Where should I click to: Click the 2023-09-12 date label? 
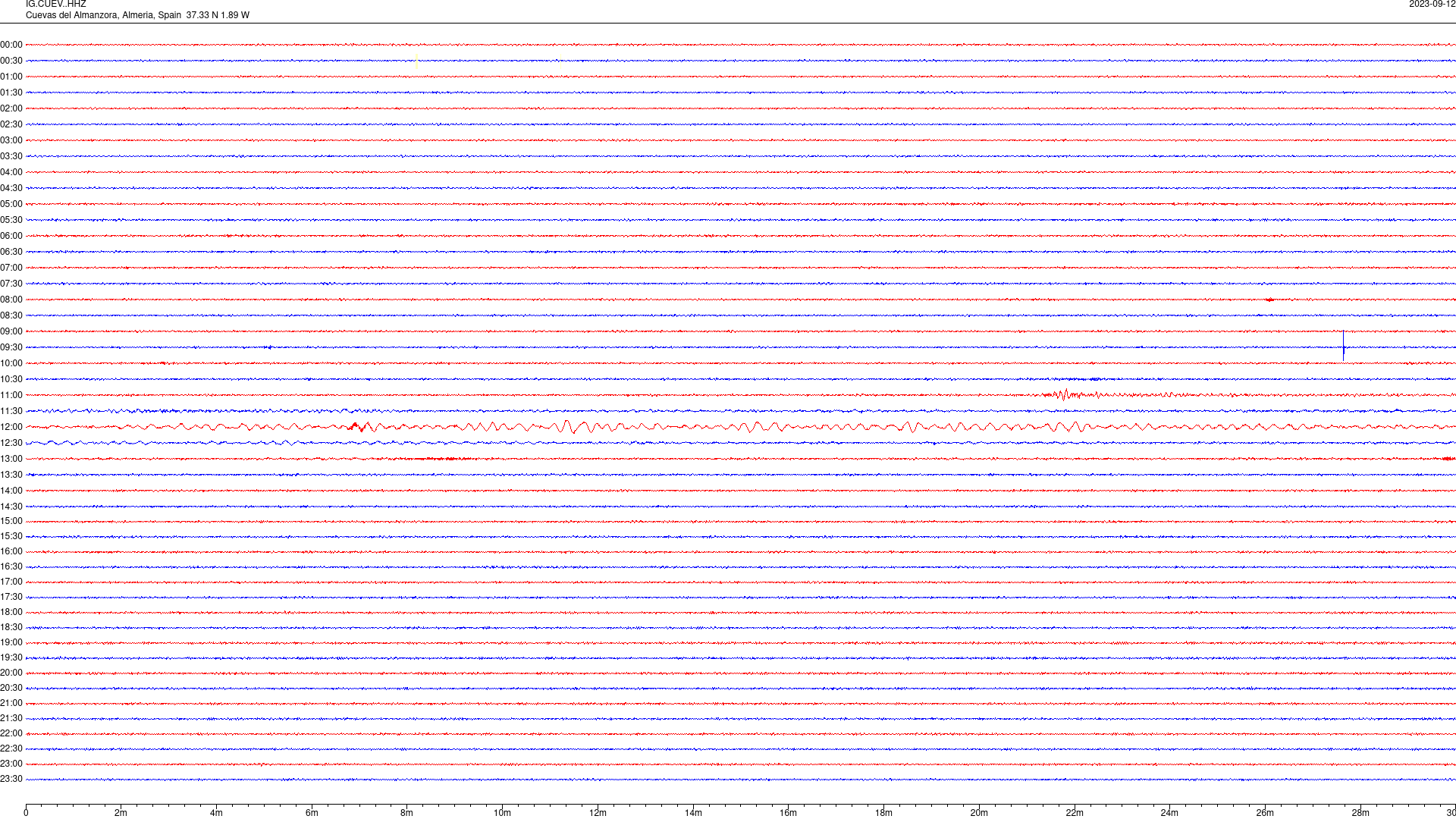(x=1432, y=5)
